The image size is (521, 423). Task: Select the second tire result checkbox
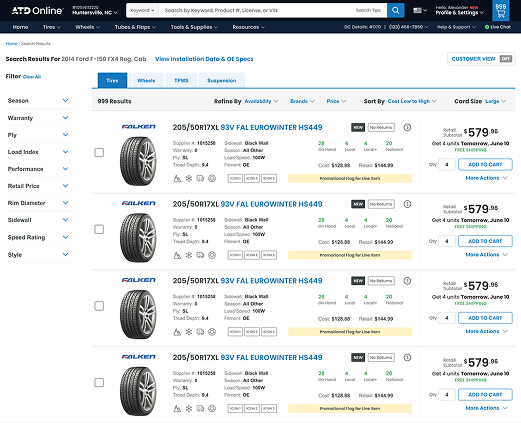click(x=99, y=229)
